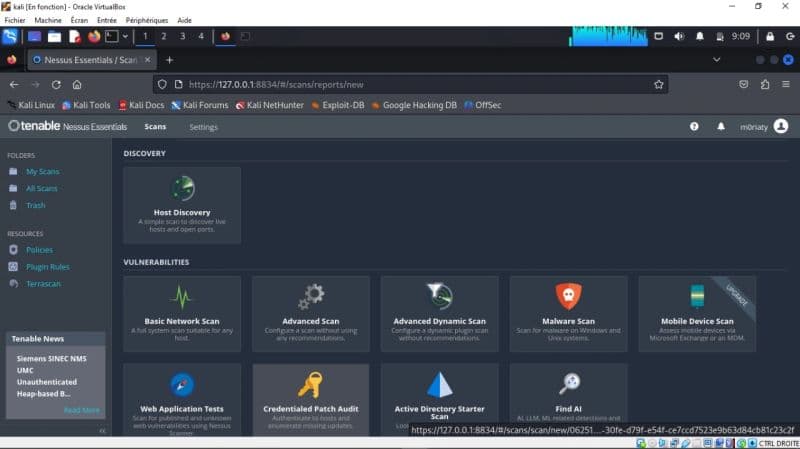Close the Nessus Essentials browser tab

pos(147,60)
